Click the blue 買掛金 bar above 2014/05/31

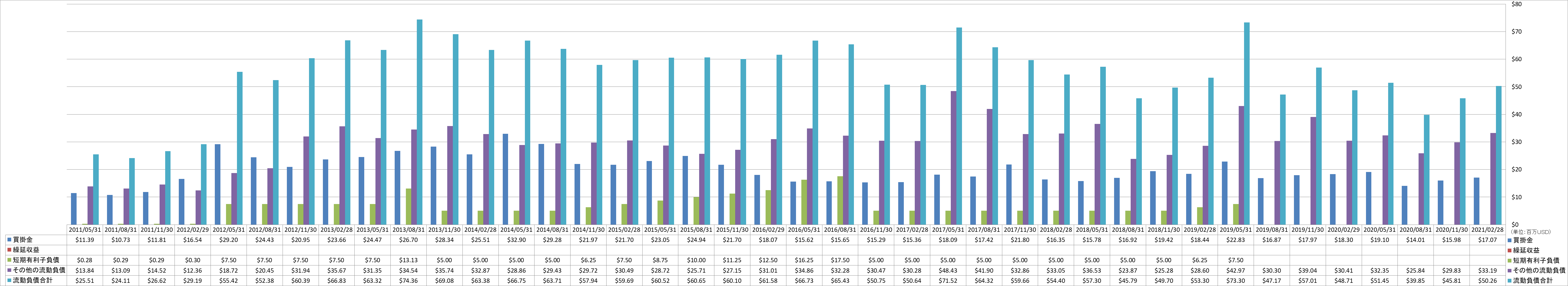(505, 179)
